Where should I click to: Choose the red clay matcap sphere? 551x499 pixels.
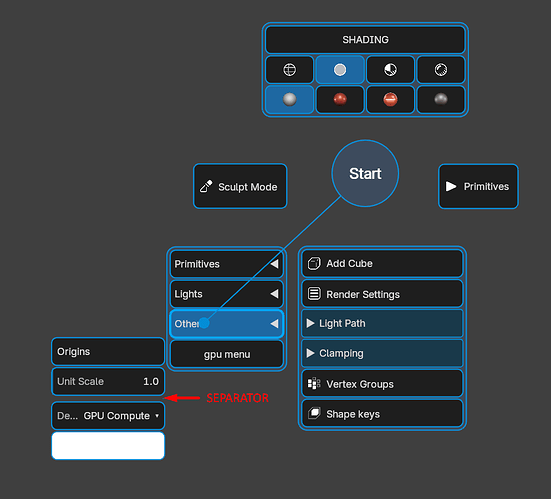(x=340, y=99)
